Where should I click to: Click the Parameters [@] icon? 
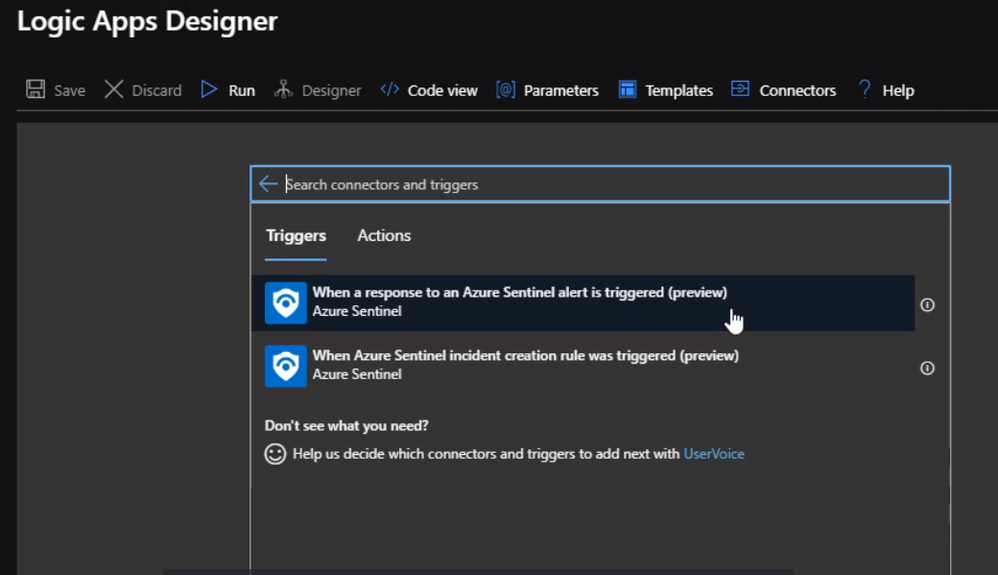coord(506,90)
